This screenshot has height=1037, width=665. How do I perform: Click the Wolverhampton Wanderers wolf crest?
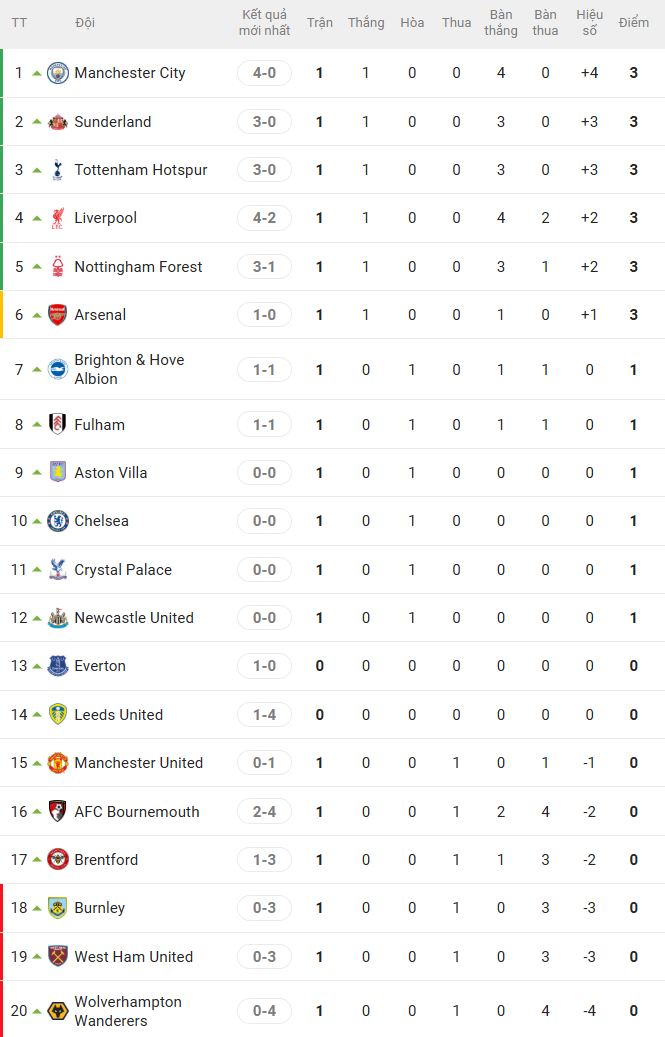click(58, 1011)
